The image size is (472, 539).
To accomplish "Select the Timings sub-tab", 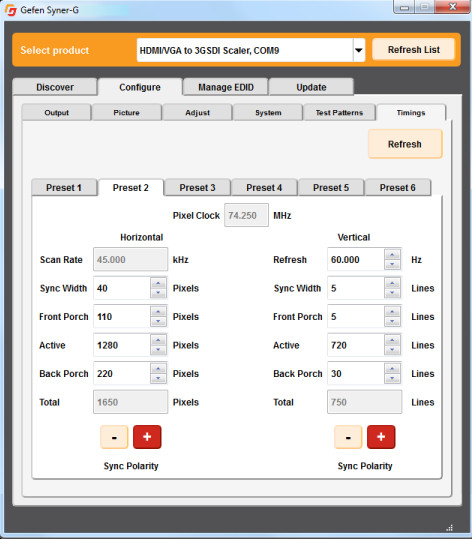I will coord(411,112).
